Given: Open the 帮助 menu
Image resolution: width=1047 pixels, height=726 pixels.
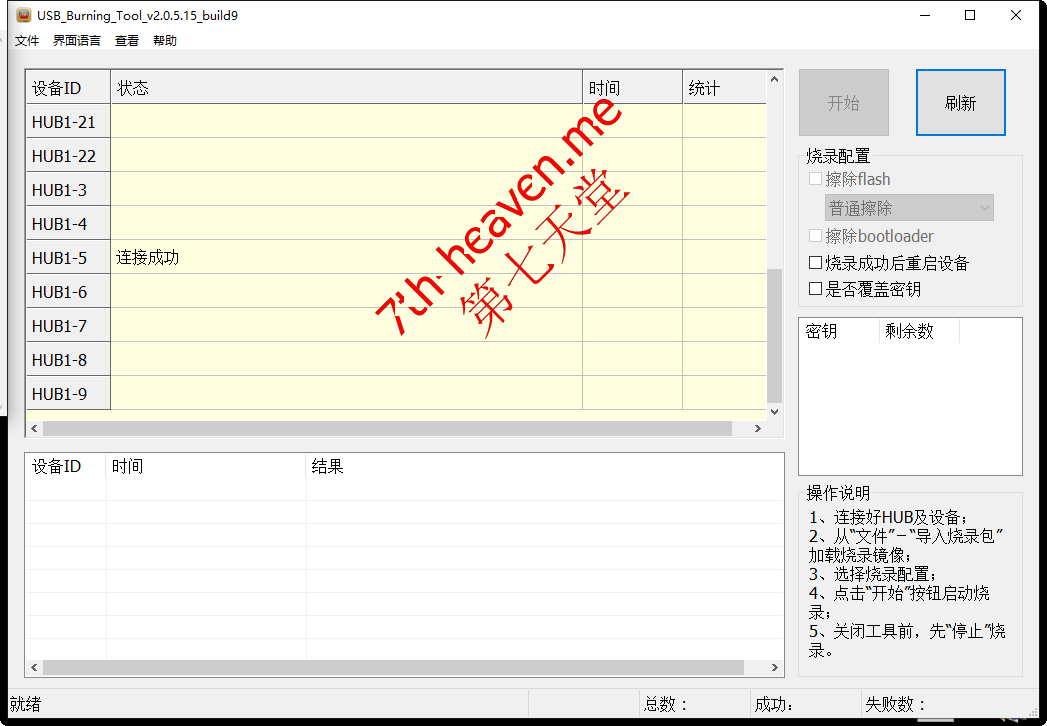Looking at the screenshot, I should [164, 40].
